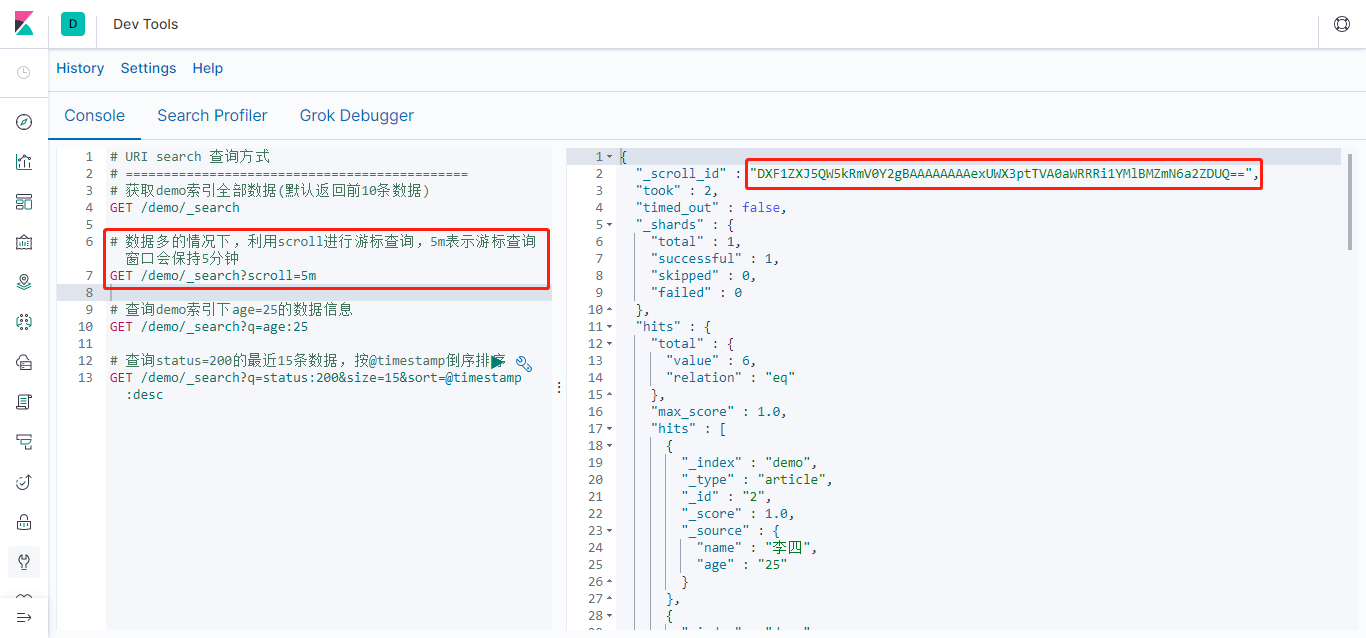Open the space selector avatar D
The width and height of the screenshot is (1366, 638).
pyautogui.click(x=73, y=24)
